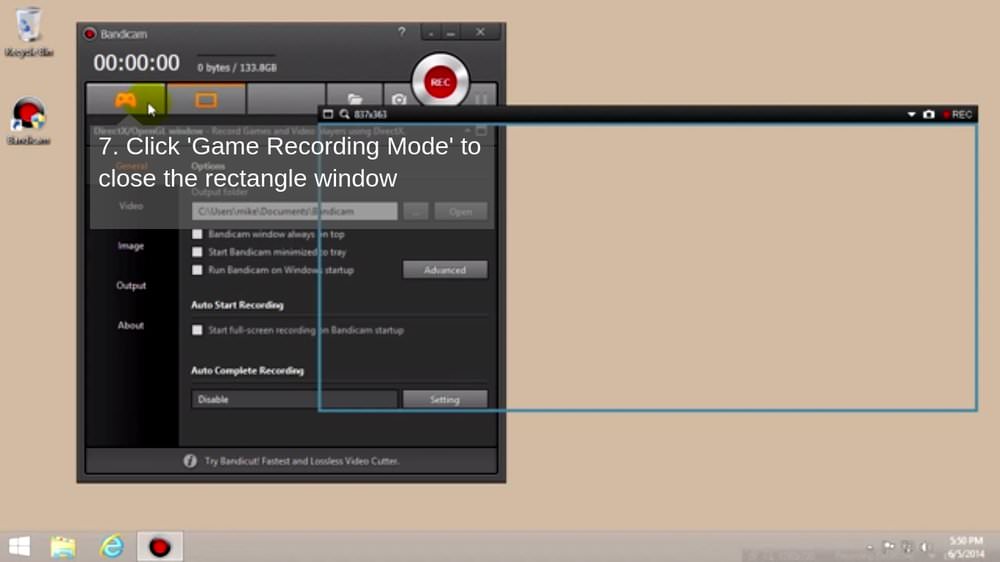
Task: Start recording with the round REC button
Action: (440, 82)
